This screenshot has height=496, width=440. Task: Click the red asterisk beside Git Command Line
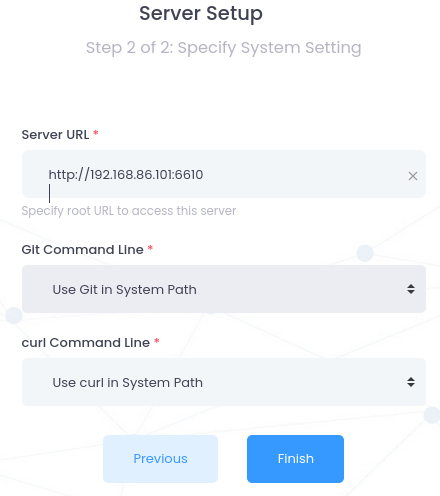click(x=150, y=248)
